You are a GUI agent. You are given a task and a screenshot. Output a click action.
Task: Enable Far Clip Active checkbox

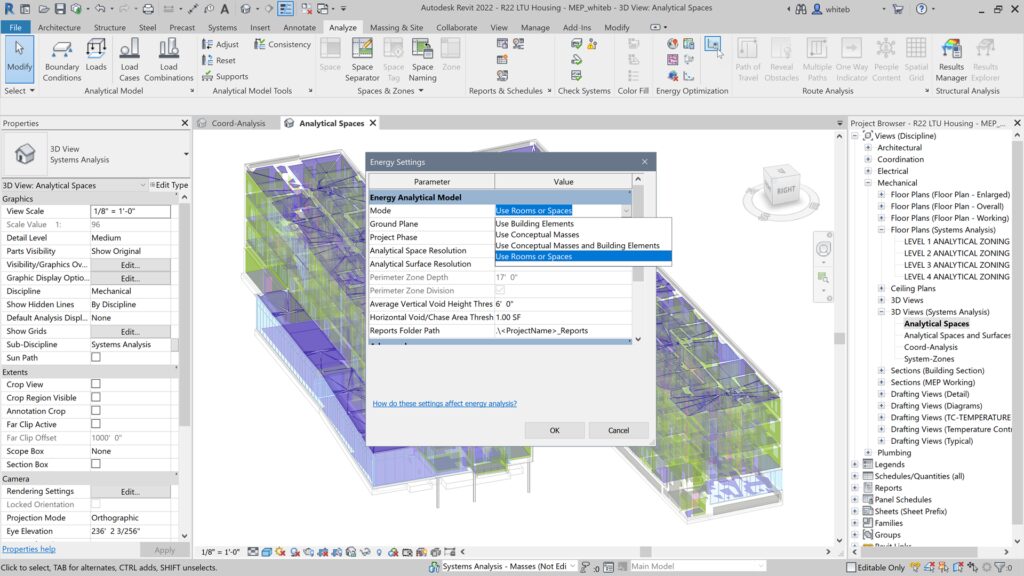coord(96,424)
